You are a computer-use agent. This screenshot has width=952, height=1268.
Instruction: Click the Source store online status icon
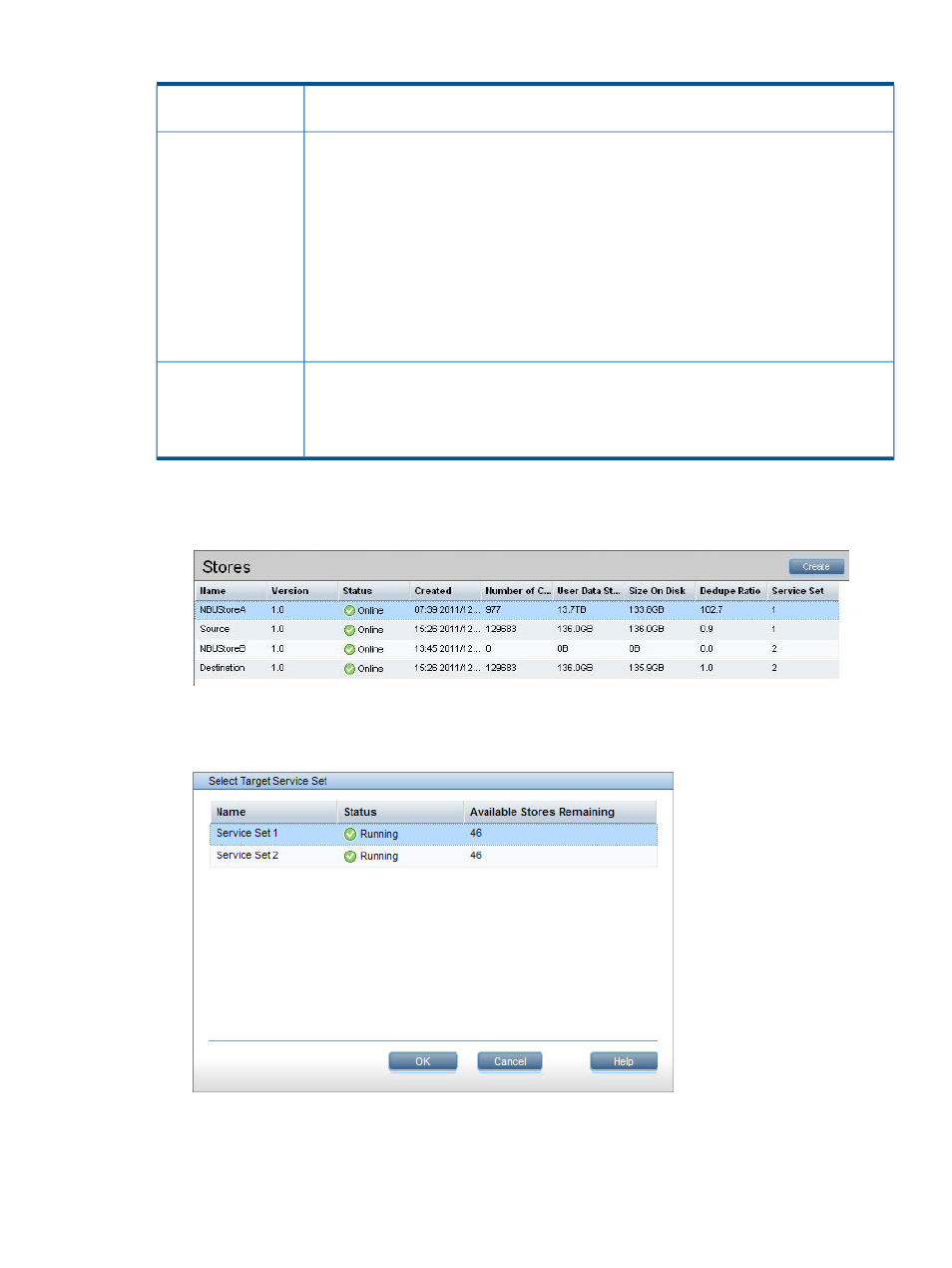click(349, 630)
